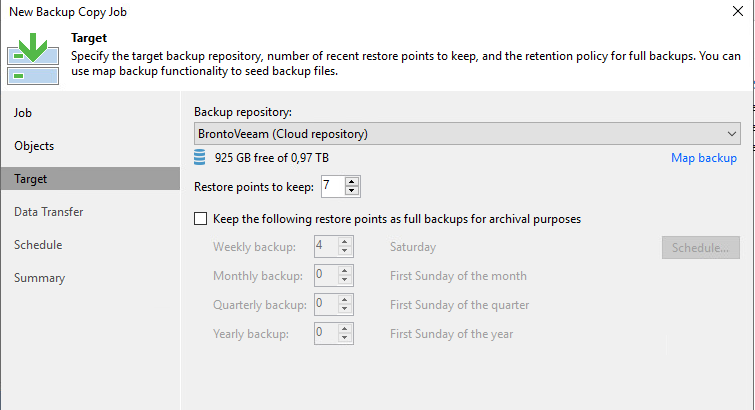This screenshot has height=410, width=755.
Task: Select the Target step
Action: pyautogui.click(x=31, y=178)
